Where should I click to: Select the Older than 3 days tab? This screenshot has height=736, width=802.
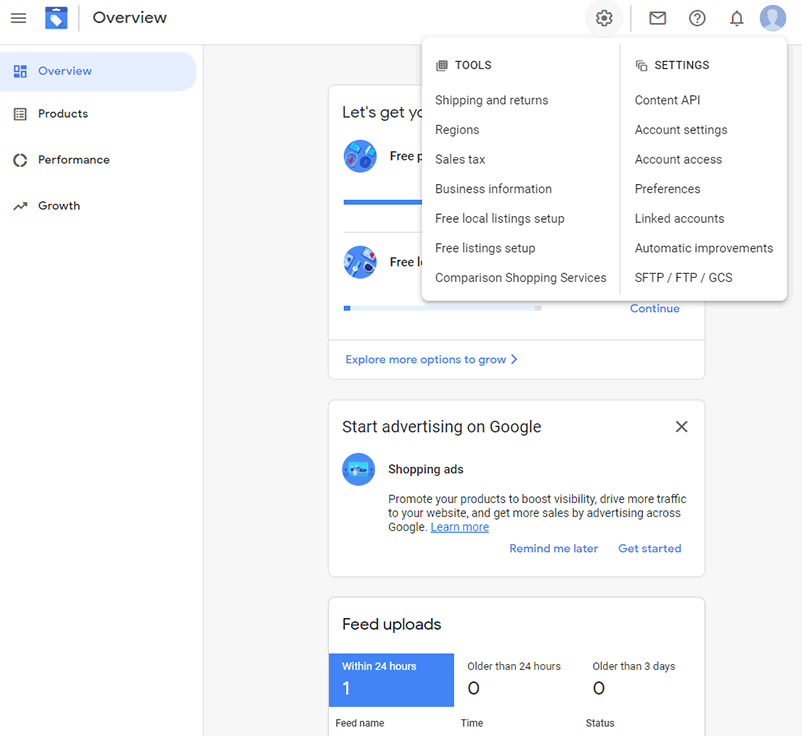pyautogui.click(x=642, y=680)
